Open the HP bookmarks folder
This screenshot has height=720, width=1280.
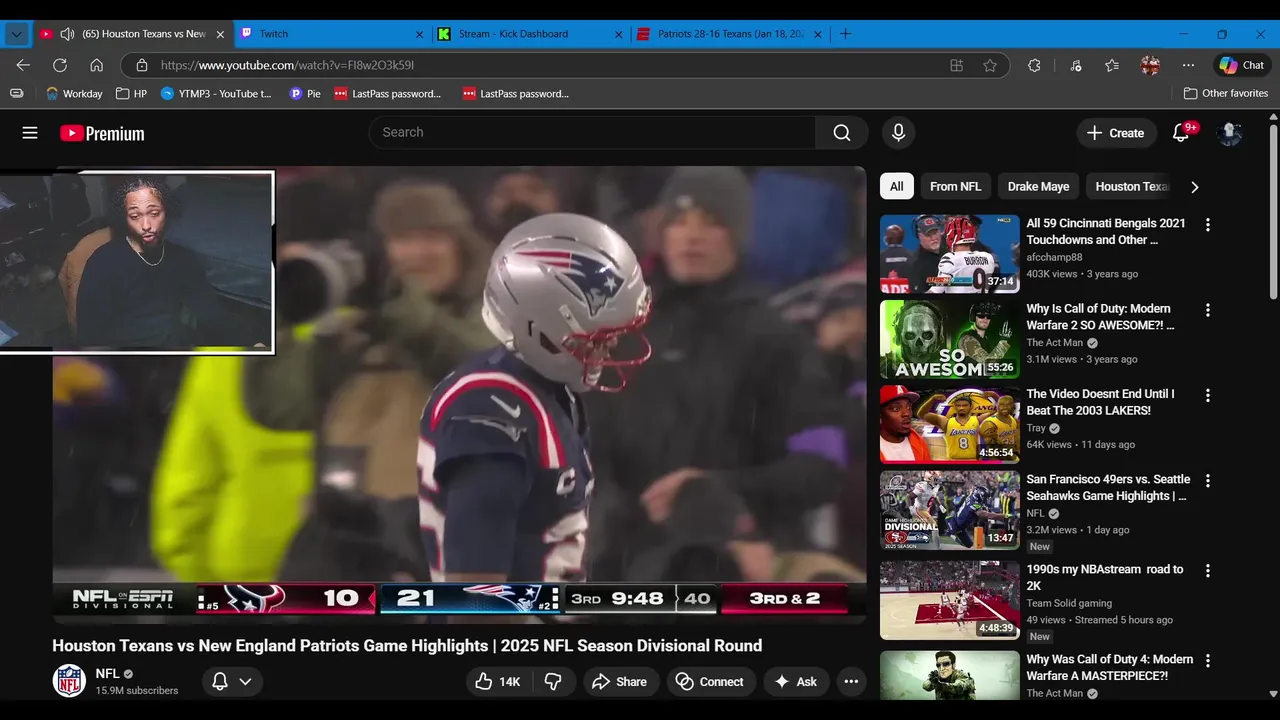131,93
